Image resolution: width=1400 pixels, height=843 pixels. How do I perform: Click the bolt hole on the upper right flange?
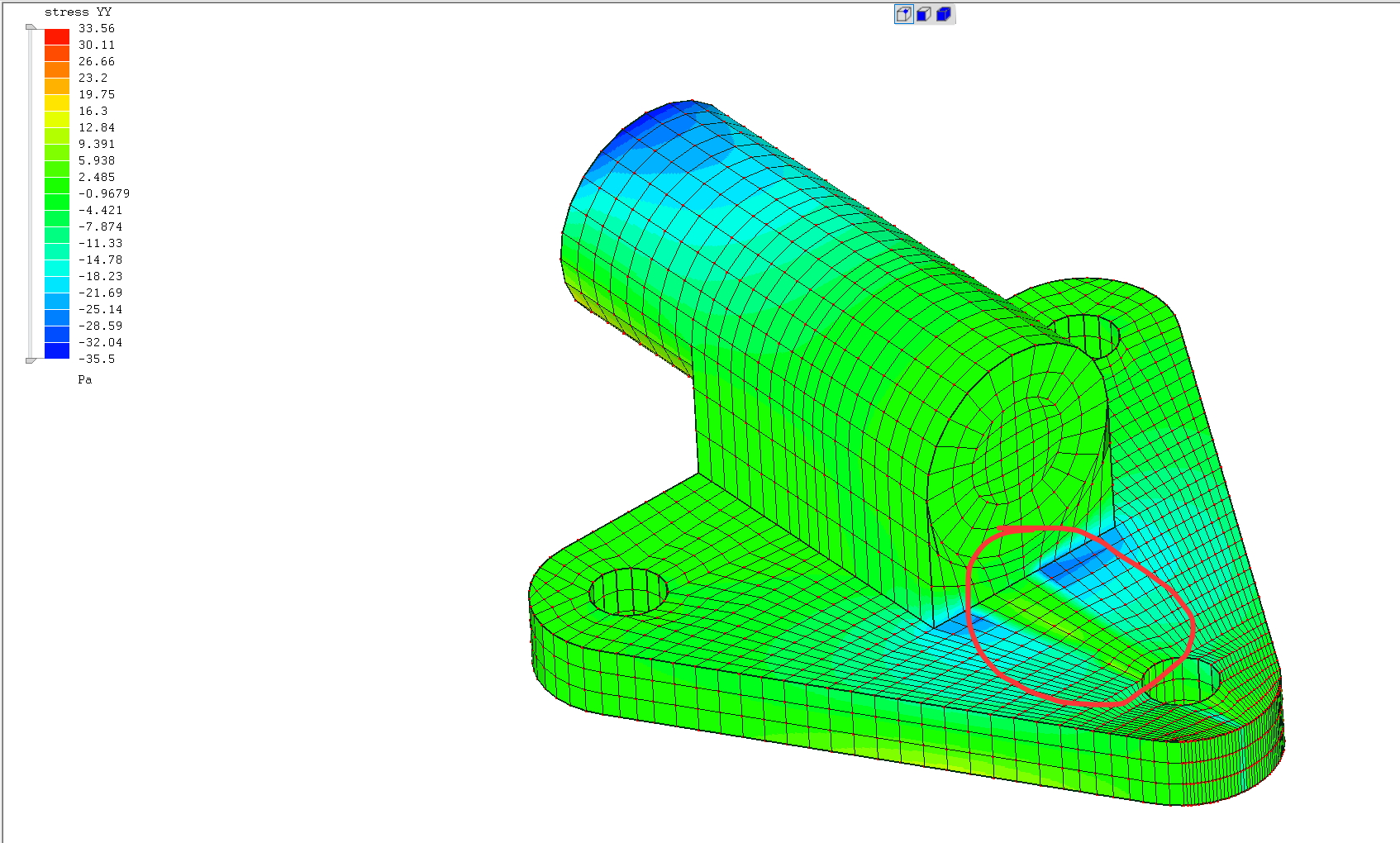pyautogui.click(x=1085, y=335)
